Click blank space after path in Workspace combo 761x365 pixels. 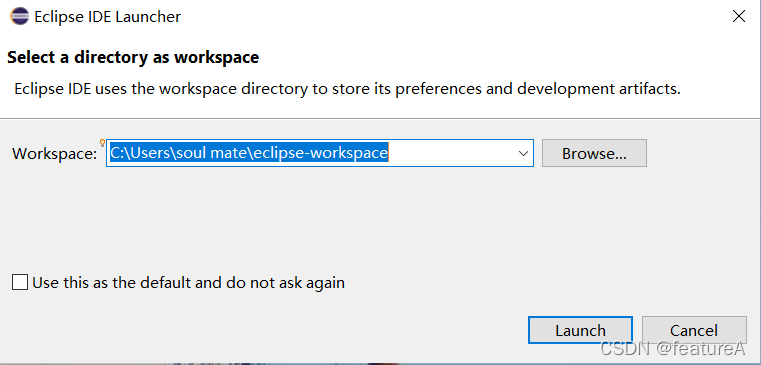pyautogui.click(x=451, y=153)
